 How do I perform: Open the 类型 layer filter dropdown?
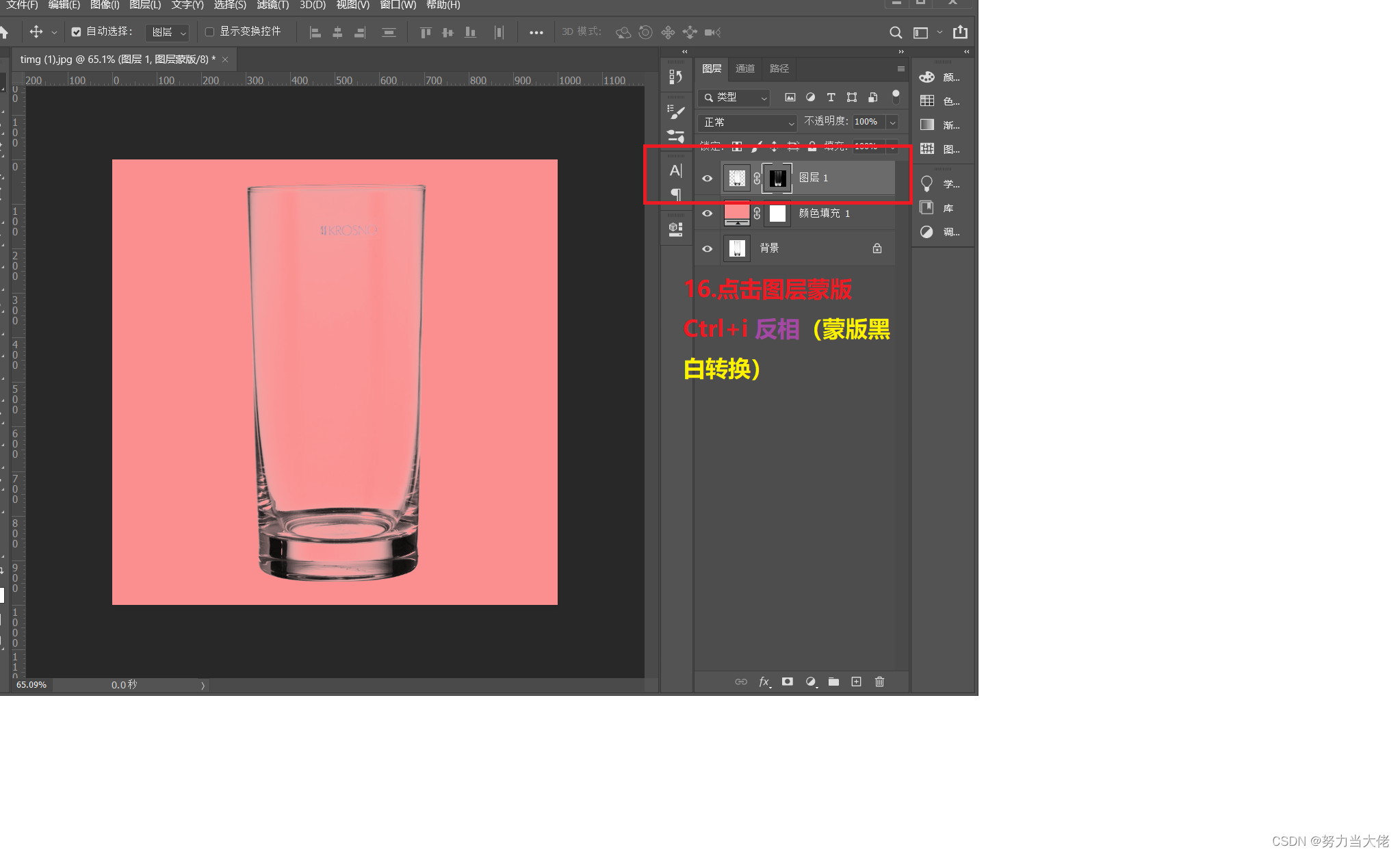click(735, 97)
